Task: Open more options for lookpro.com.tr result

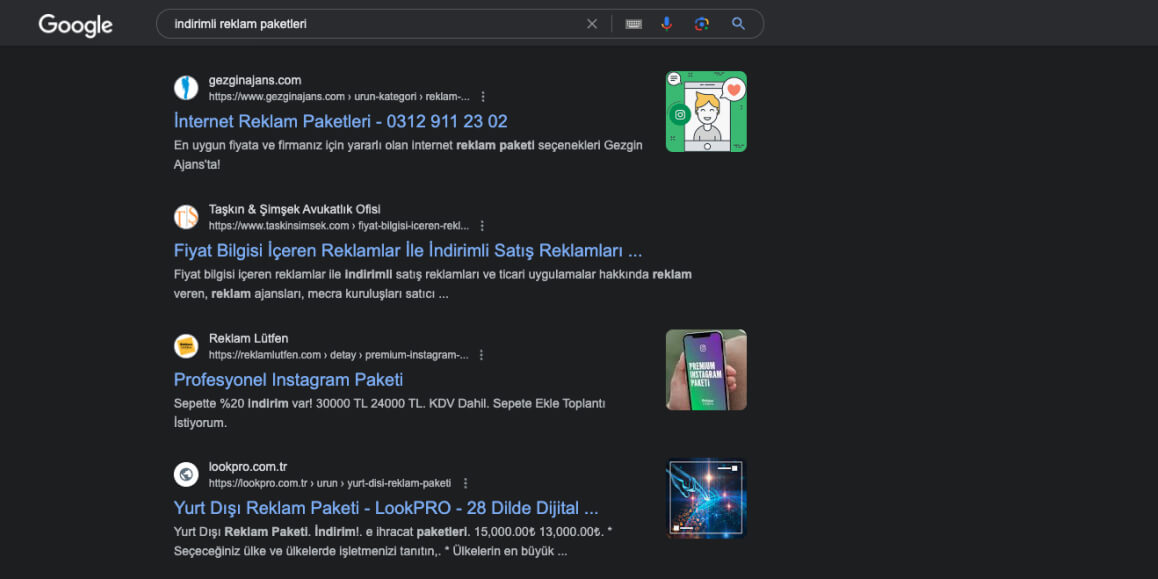Action: click(465, 484)
